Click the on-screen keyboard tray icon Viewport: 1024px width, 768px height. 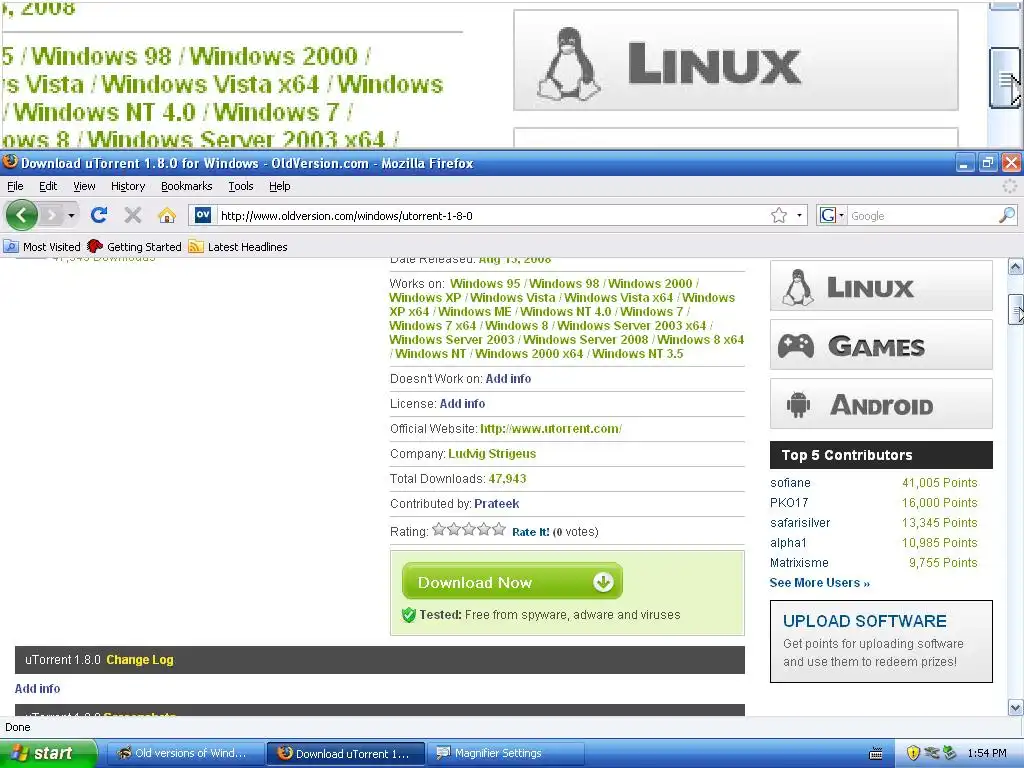tap(876, 754)
